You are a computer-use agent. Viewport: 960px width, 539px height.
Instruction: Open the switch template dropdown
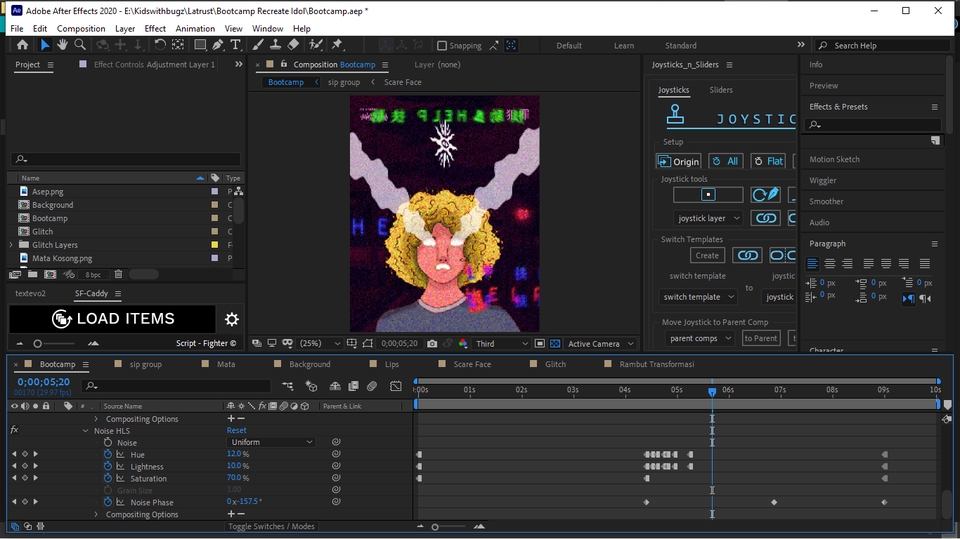point(698,297)
